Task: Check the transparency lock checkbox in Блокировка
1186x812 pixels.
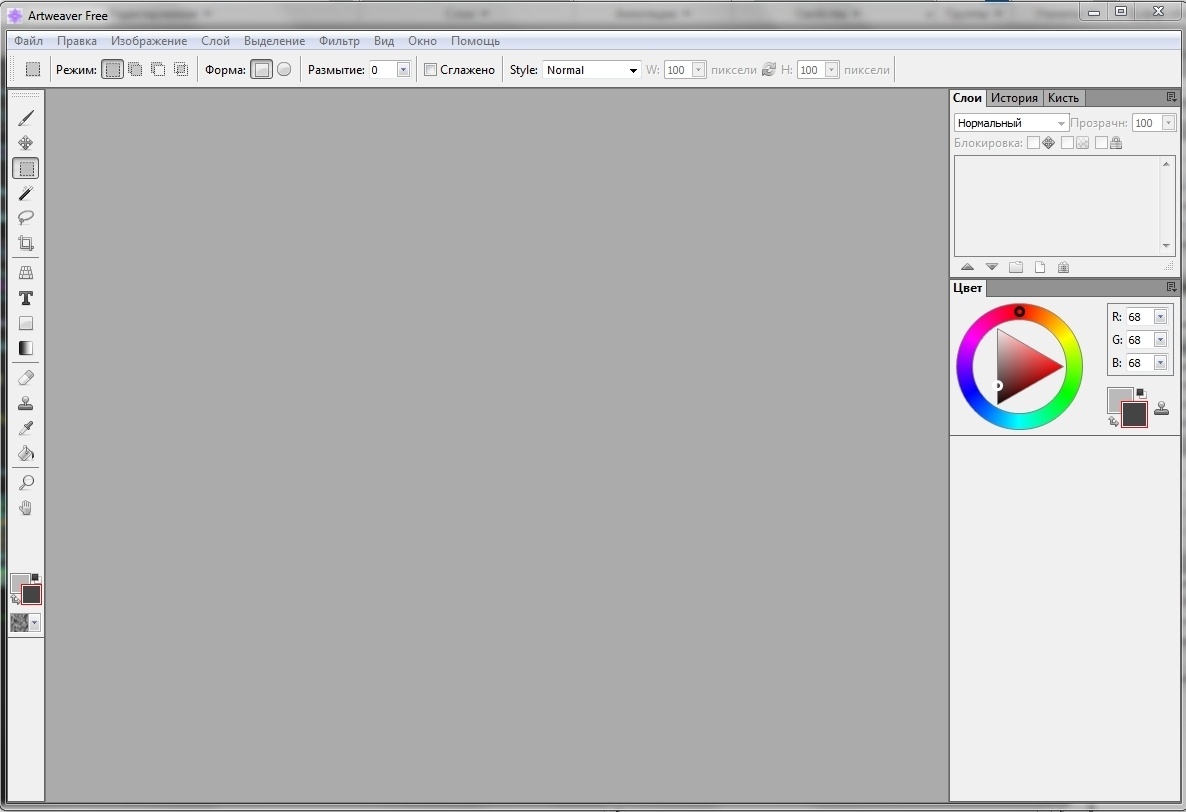Action: pyautogui.click(x=1066, y=142)
